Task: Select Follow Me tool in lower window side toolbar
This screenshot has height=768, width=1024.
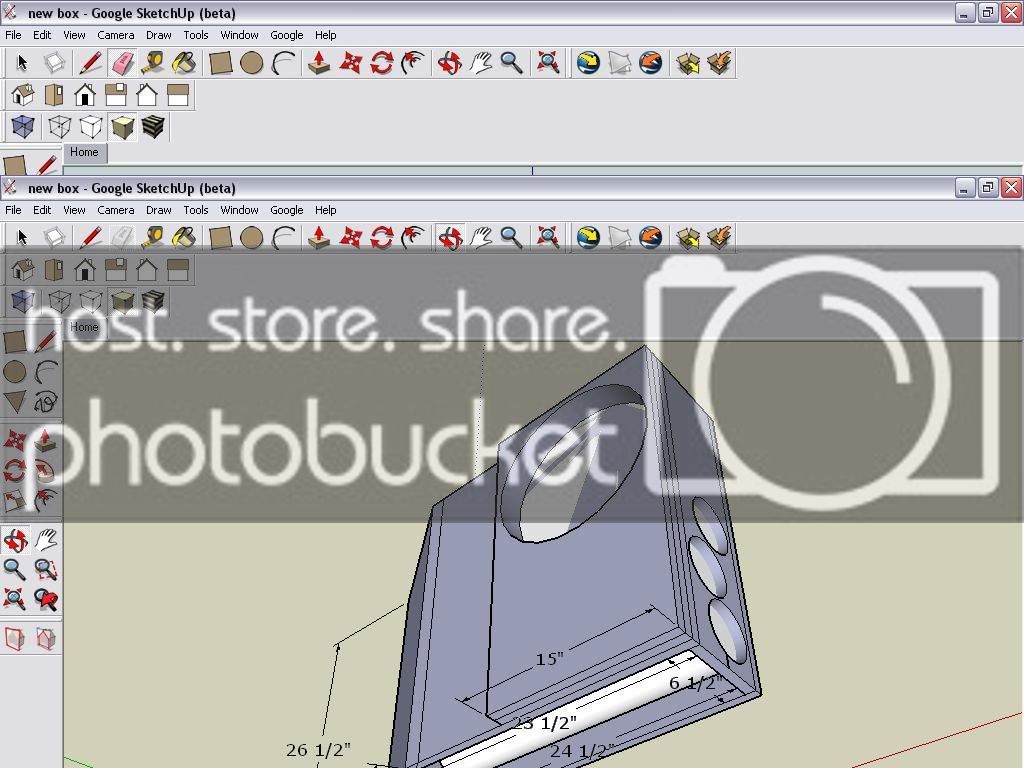Action: [x=46, y=470]
